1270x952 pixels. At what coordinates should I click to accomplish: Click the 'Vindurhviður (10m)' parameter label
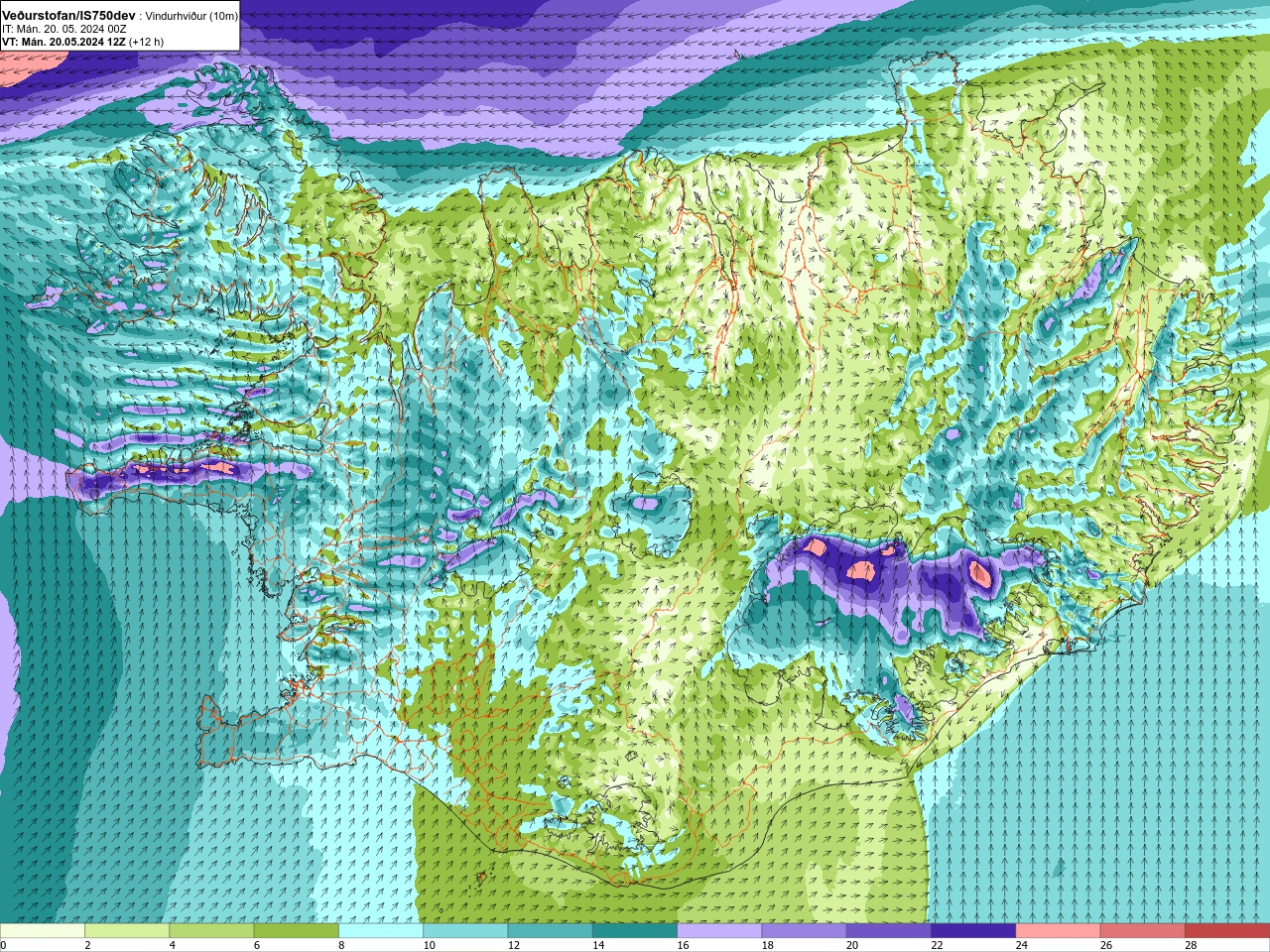pos(191,17)
